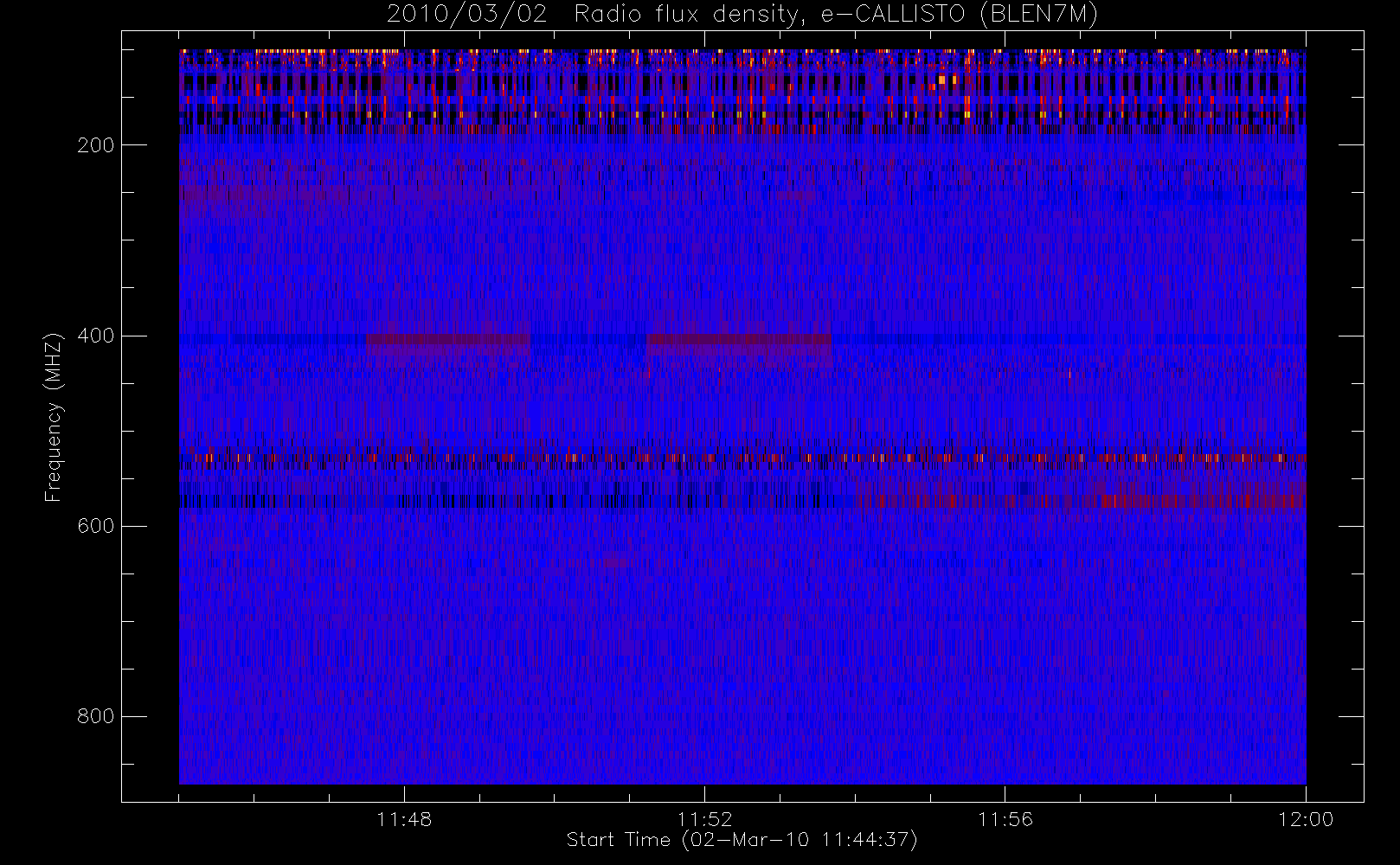
Task: Click the 11:48 time tick label
Action: click(x=404, y=819)
